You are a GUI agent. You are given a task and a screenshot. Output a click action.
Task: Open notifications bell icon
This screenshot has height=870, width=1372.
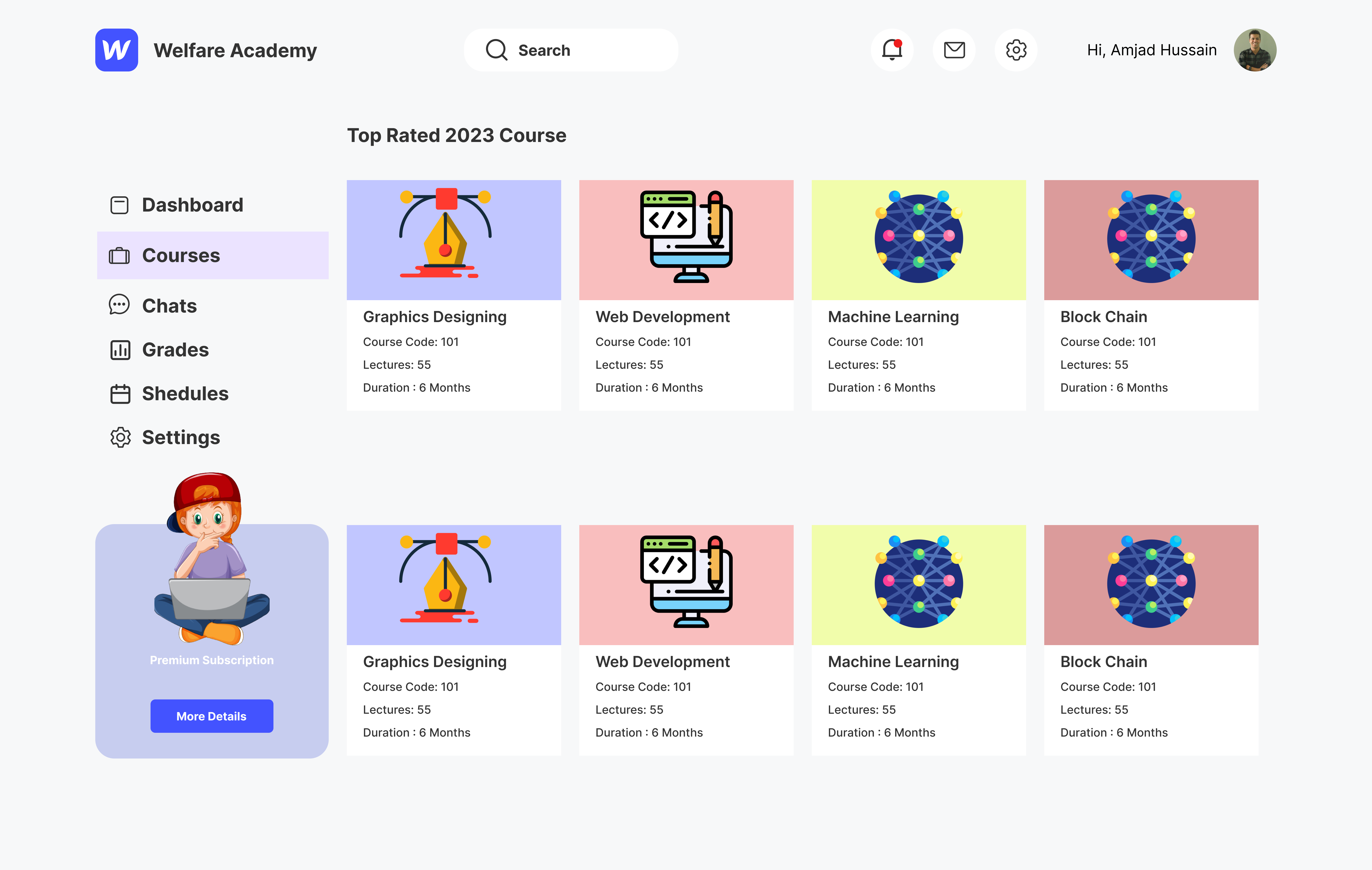892,50
